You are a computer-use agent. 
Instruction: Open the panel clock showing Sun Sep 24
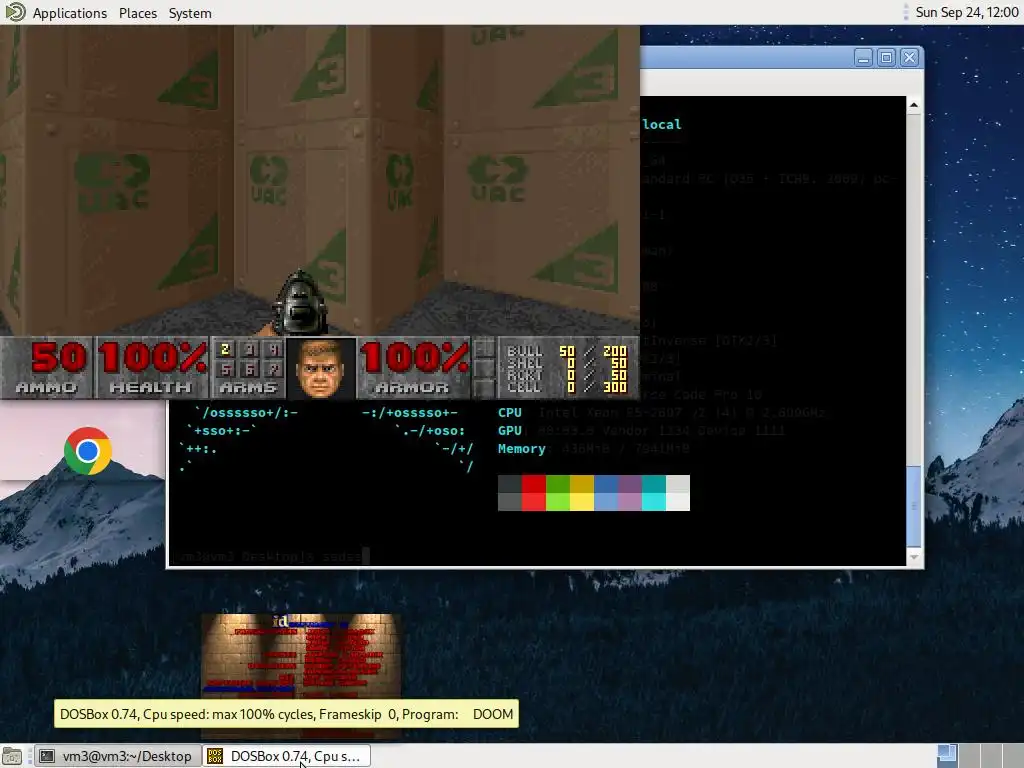coord(967,12)
